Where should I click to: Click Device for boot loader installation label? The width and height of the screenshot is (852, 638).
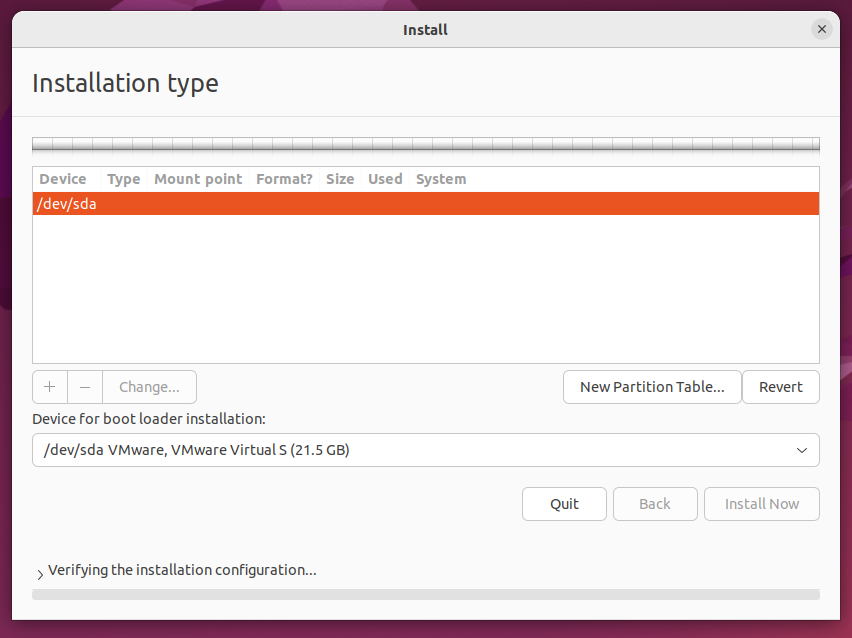[x=149, y=419]
